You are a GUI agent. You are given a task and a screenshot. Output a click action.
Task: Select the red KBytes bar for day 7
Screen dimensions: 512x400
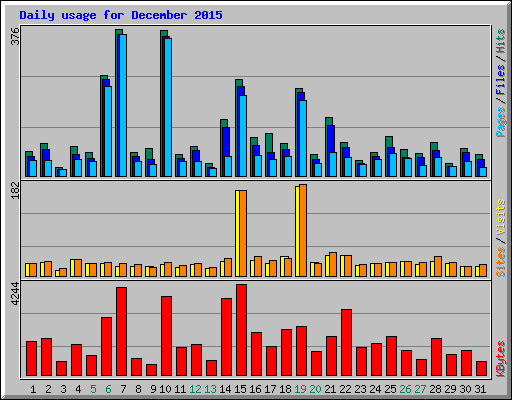pyautogui.click(x=121, y=332)
